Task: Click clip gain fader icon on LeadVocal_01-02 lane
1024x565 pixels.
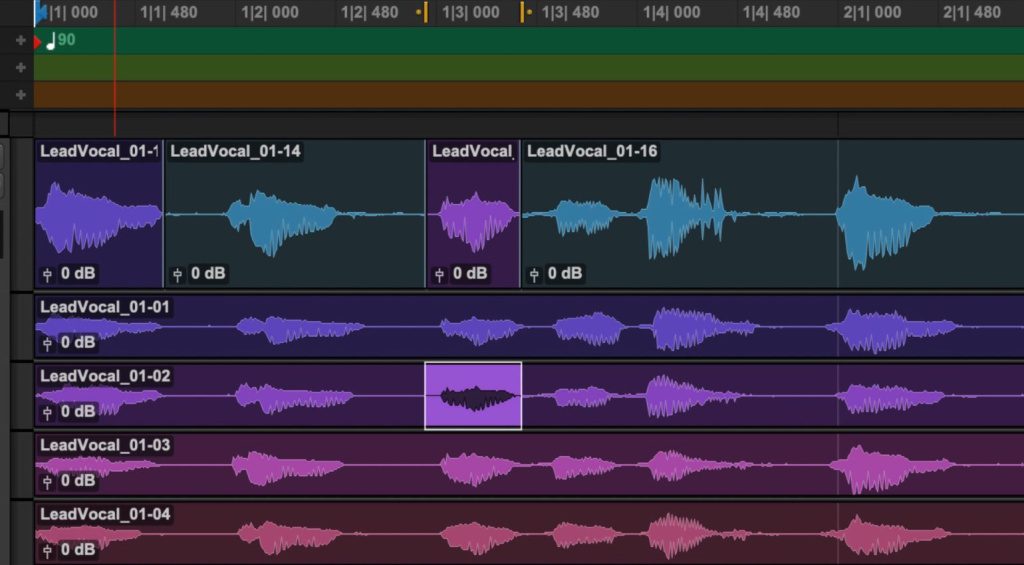Action: (47, 413)
